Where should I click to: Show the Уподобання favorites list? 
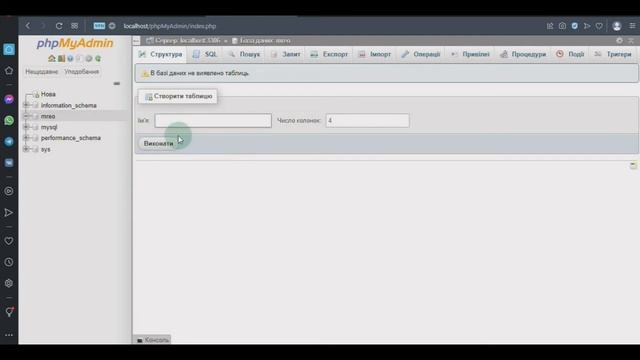(82, 72)
